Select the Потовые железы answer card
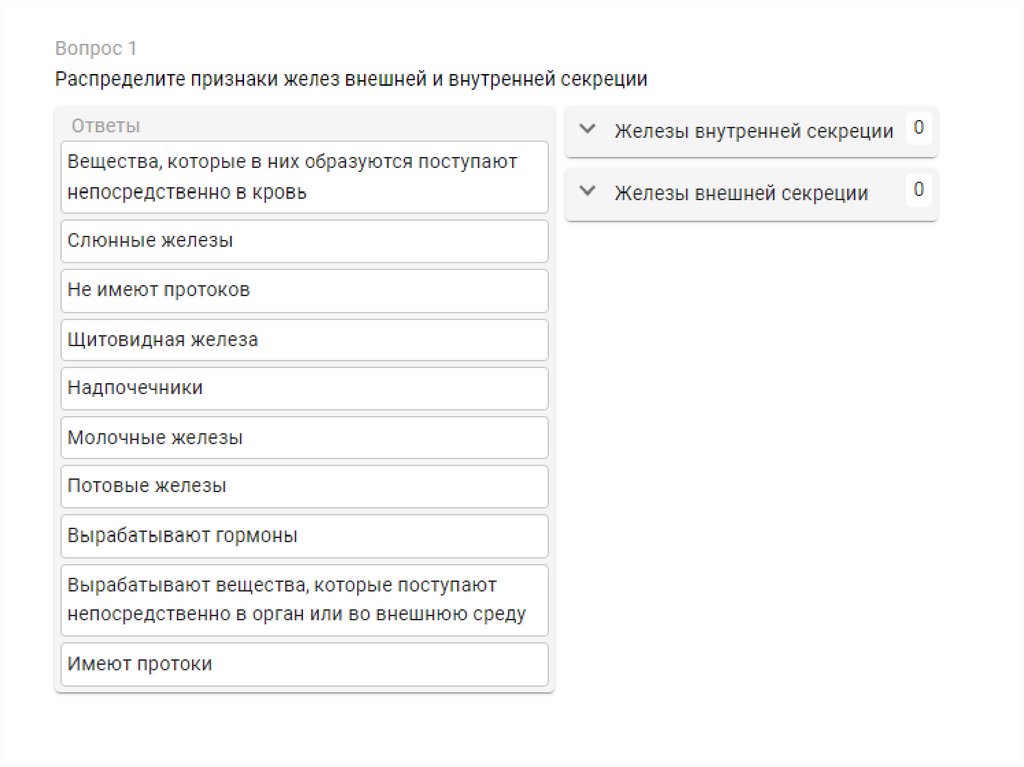This screenshot has height=767, width=1024. coord(304,486)
